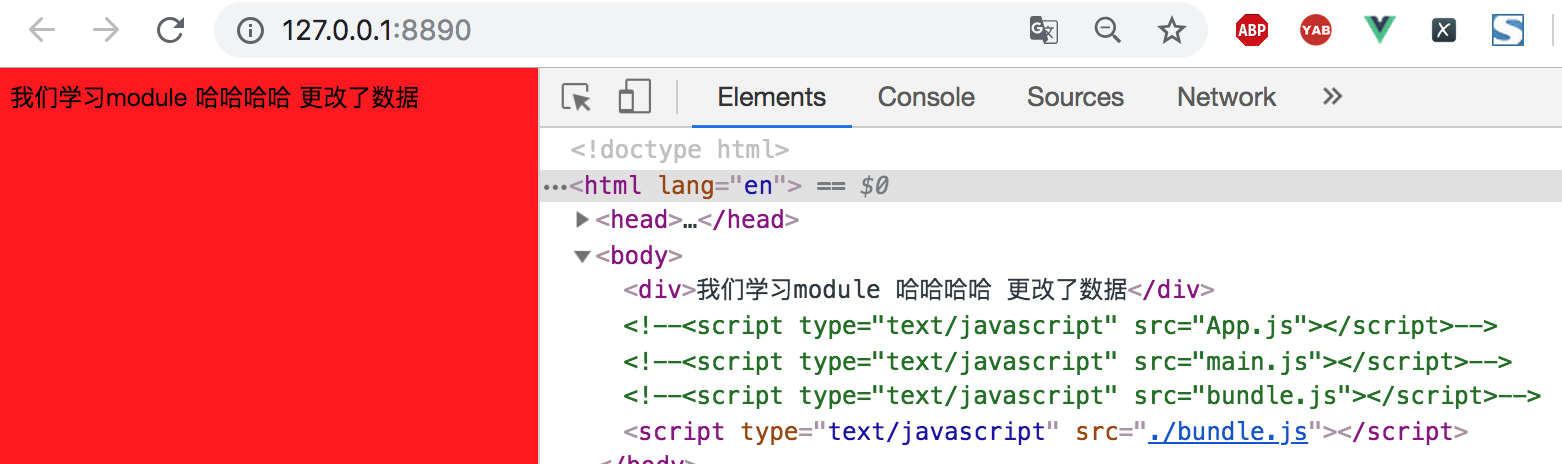The width and height of the screenshot is (1562, 464).
Task: Click the zoom magnifier icon
Action: tap(1107, 31)
